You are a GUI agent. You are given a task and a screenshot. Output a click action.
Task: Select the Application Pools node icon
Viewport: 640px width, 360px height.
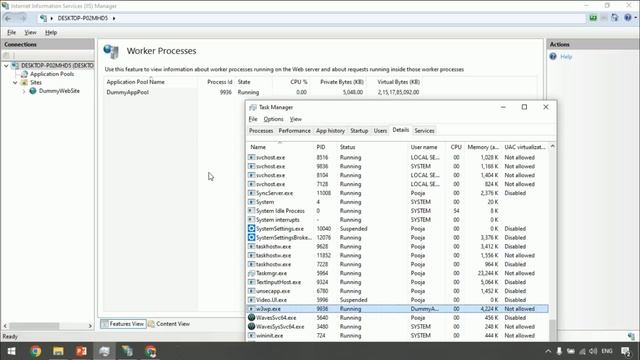click(x=24, y=74)
